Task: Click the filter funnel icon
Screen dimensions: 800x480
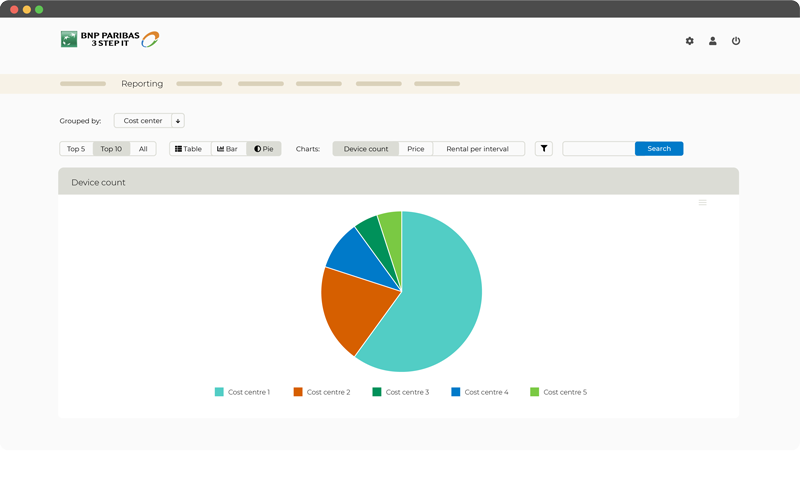Action: [544, 149]
